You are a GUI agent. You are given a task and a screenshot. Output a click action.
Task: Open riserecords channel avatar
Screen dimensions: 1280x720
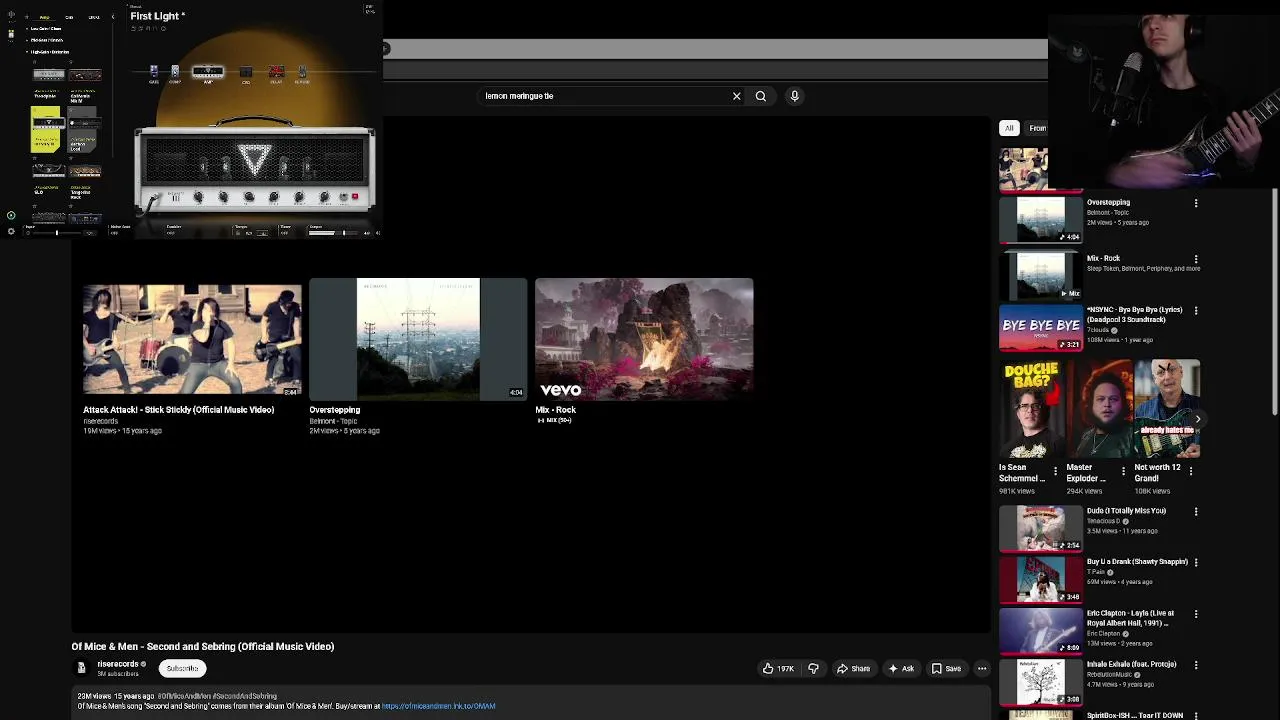click(x=81, y=668)
